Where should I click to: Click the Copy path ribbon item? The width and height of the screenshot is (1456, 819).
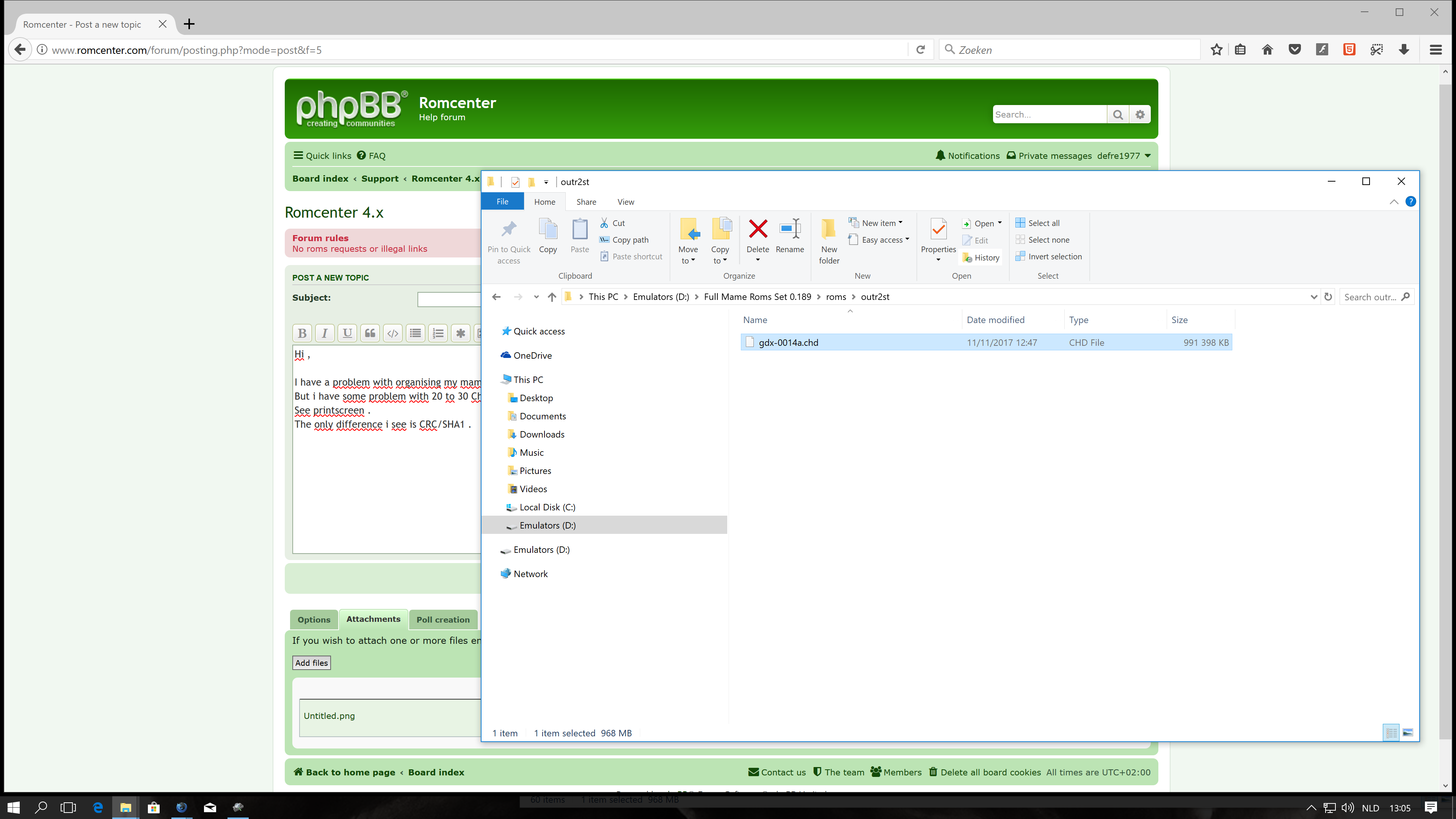623,240
